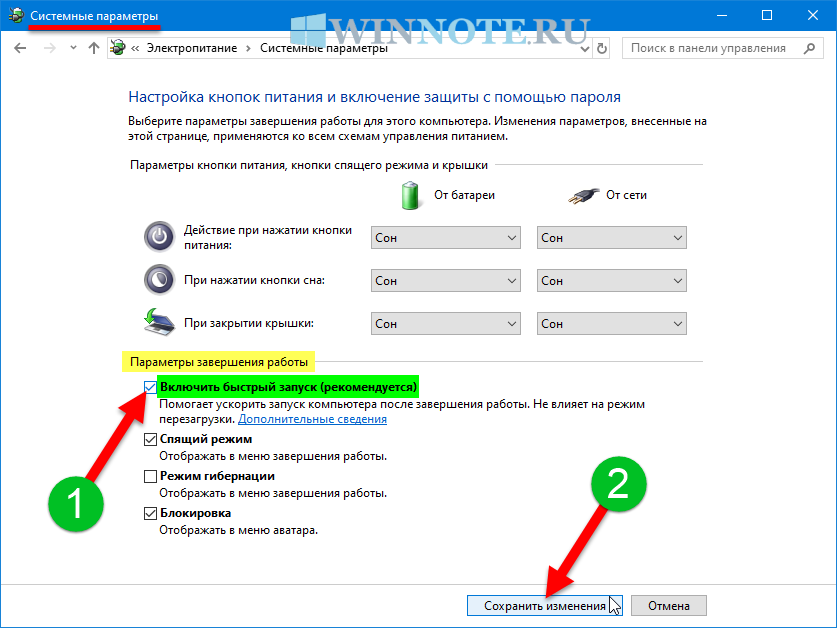Click the Спящий режим label text

pyautogui.click(x=206, y=439)
